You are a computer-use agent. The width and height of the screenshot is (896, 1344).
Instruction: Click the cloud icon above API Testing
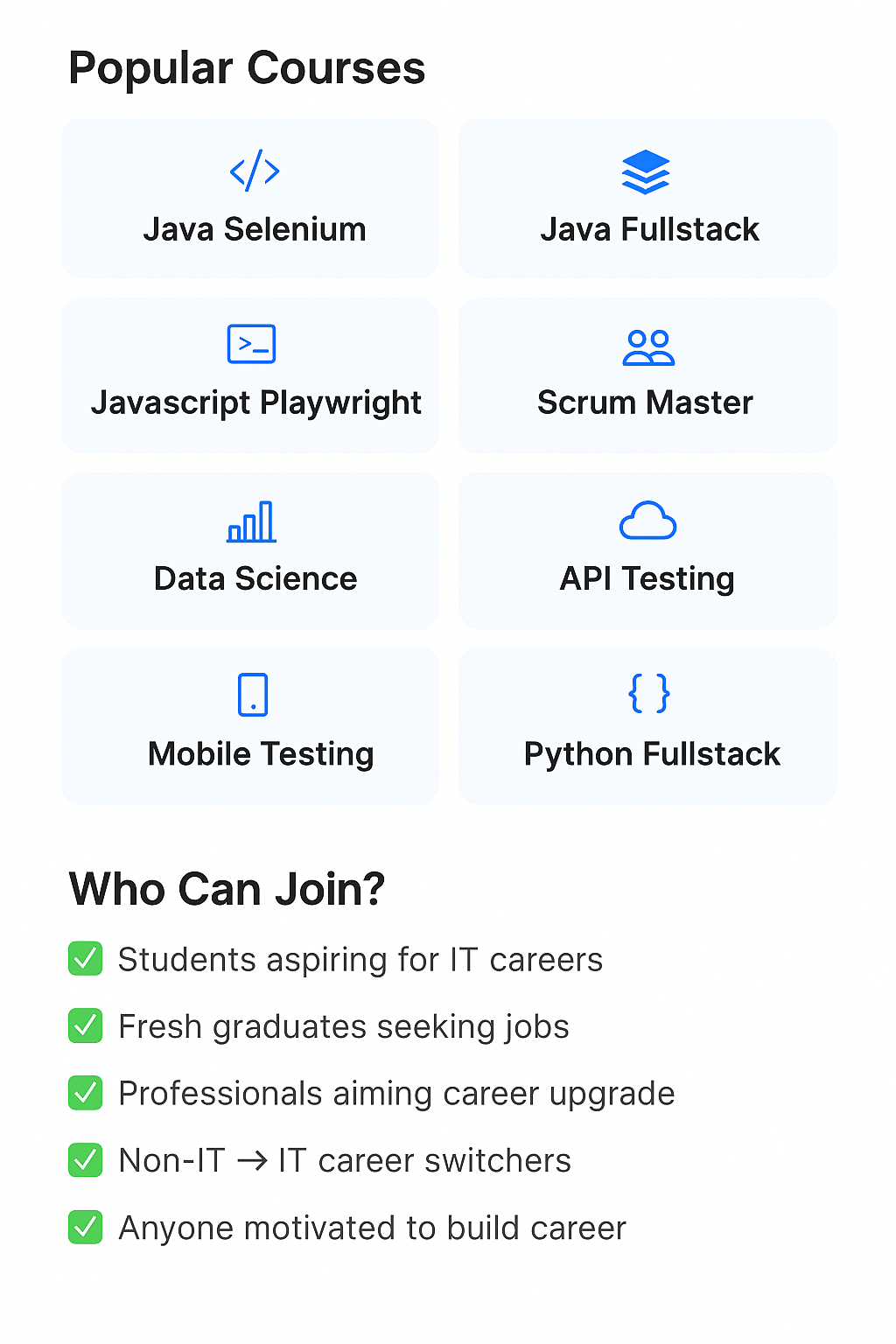647,521
